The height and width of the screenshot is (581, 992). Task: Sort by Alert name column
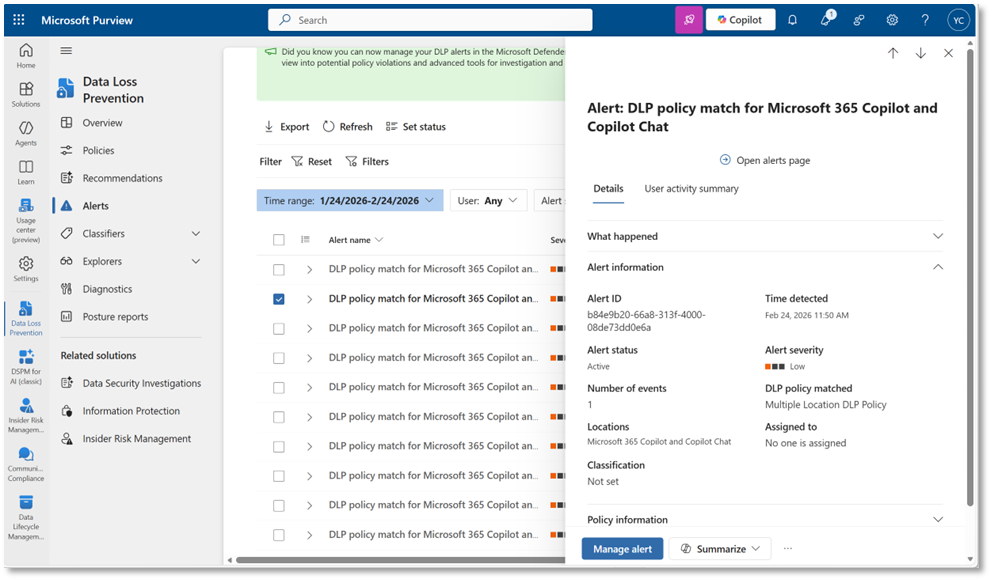tap(356, 240)
